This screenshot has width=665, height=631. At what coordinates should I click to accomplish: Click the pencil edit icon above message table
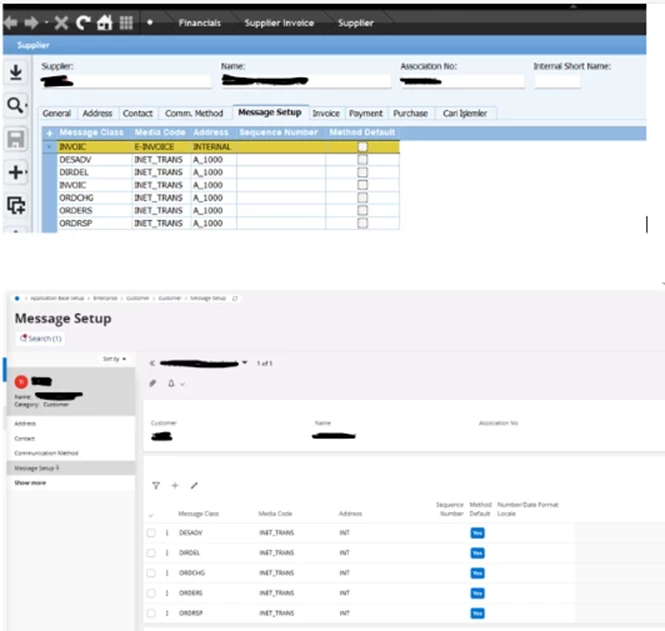click(194, 485)
